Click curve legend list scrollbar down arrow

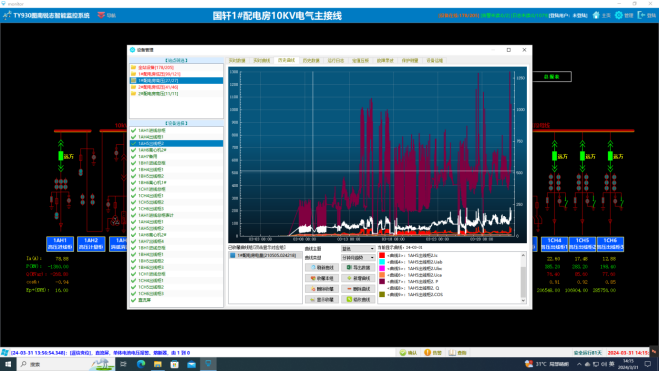click(x=523, y=300)
